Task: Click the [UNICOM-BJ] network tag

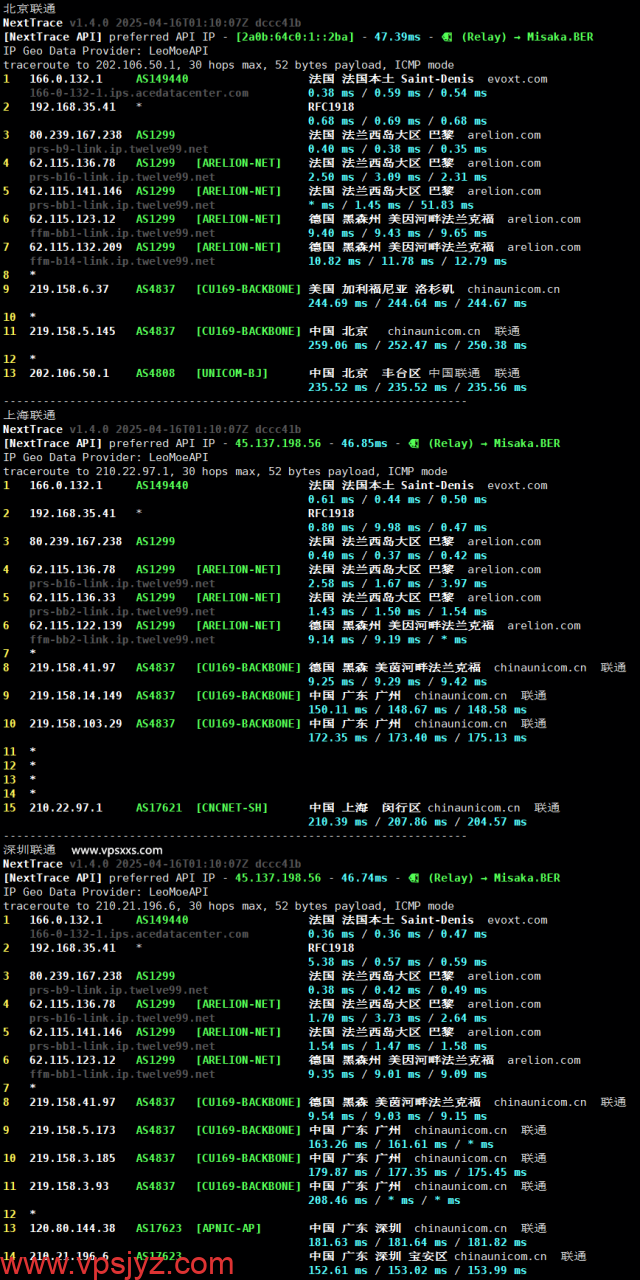Action: [232, 373]
